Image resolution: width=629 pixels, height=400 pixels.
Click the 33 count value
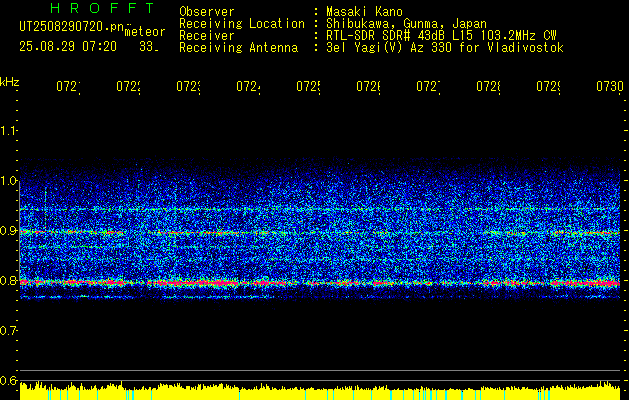(148, 47)
